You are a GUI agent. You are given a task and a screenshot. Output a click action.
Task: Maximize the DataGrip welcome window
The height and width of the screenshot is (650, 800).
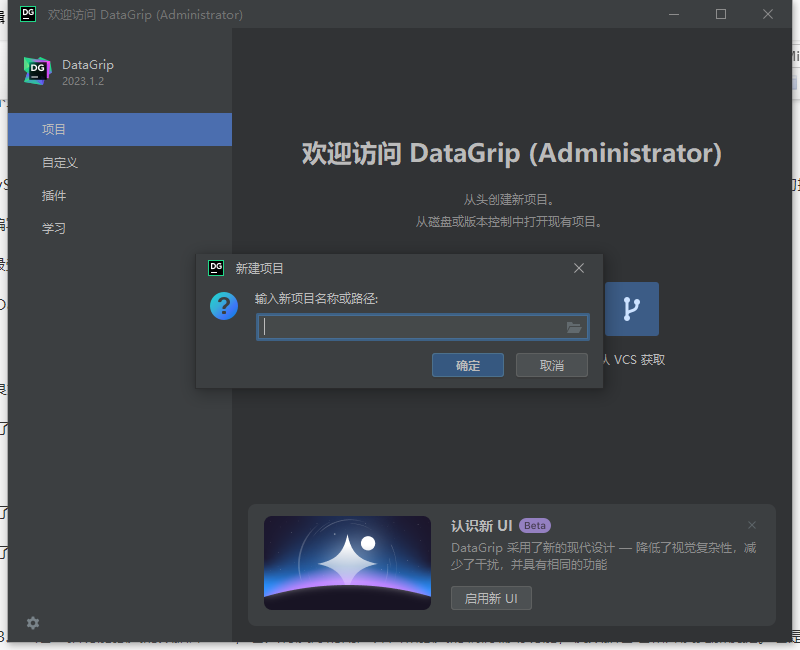[721, 14]
